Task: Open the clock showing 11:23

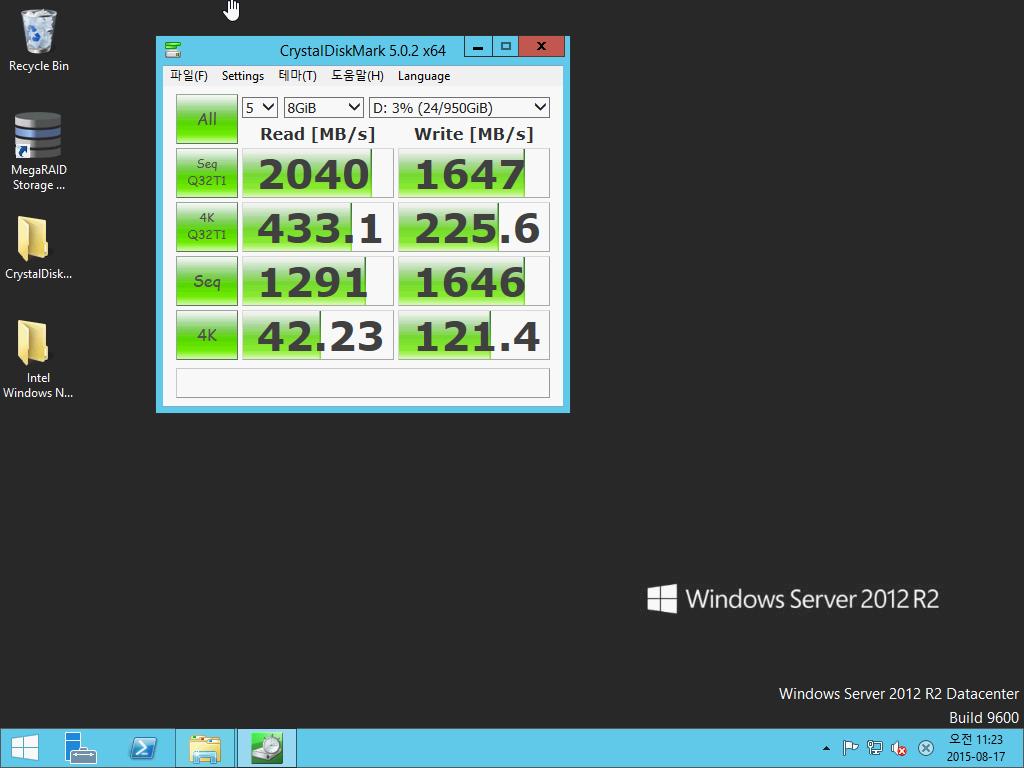Action: pos(976,748)
